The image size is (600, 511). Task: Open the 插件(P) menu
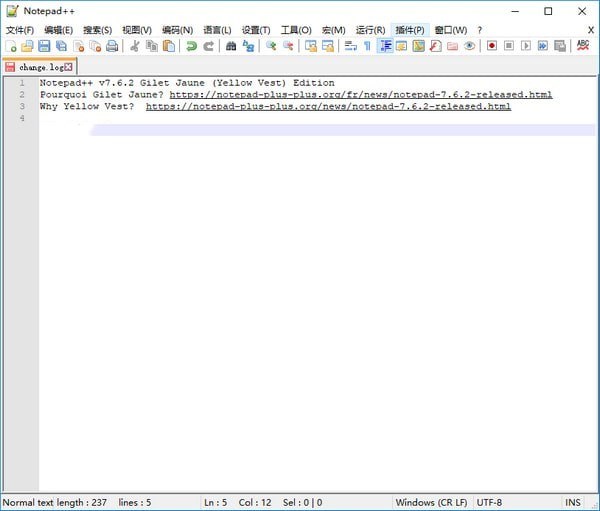(x=410, y=30)
